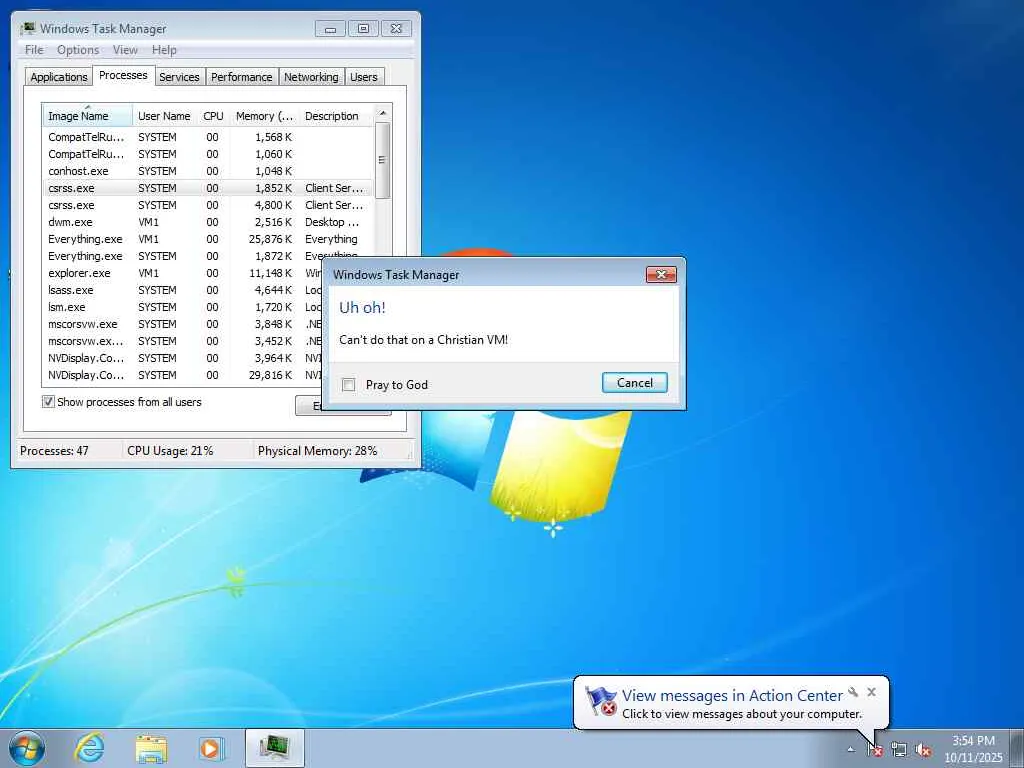Sort by Image Name column header
1024x768 pixels.
point(88,116)
